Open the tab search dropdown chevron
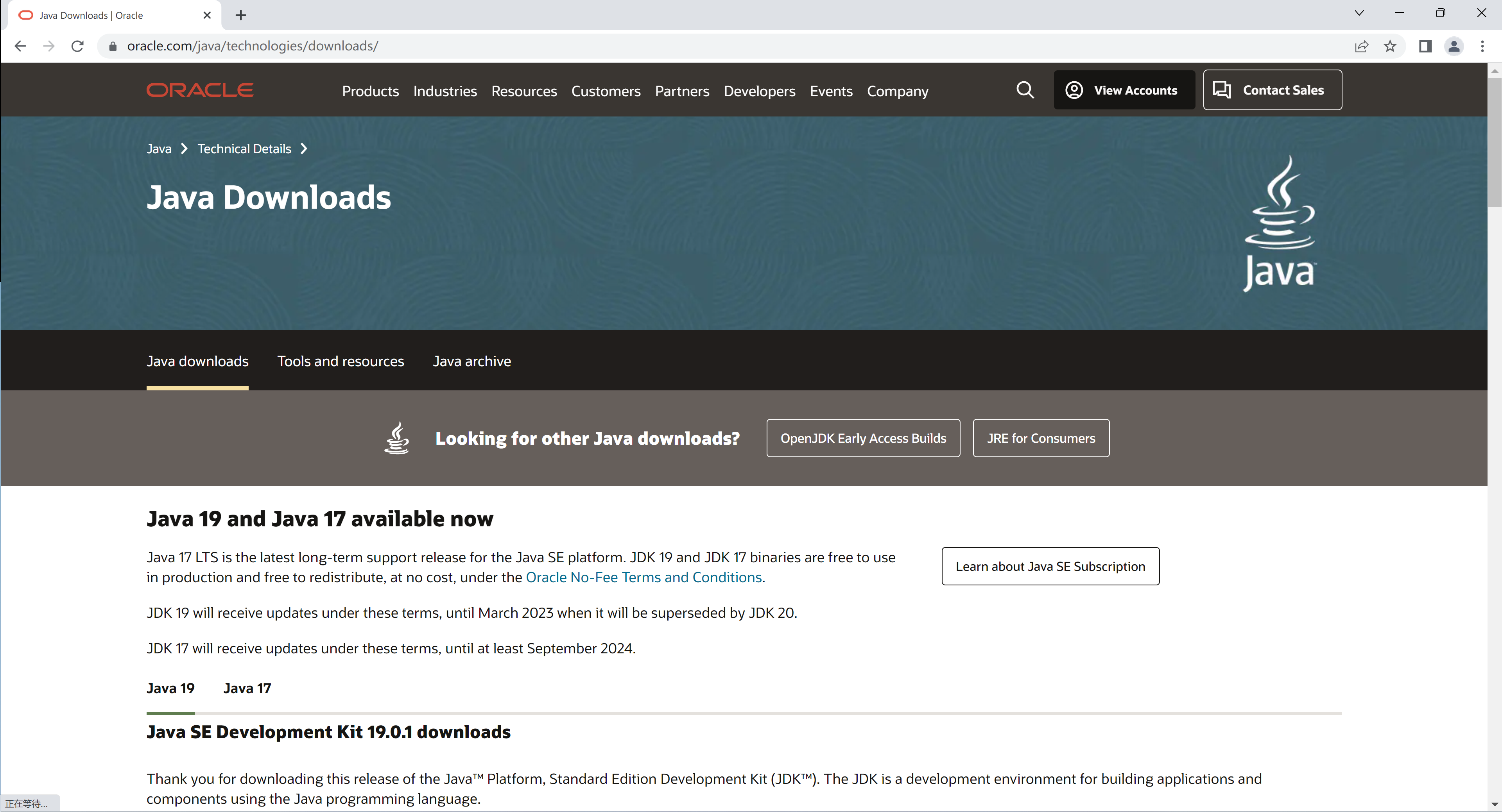 point(1359,13)
